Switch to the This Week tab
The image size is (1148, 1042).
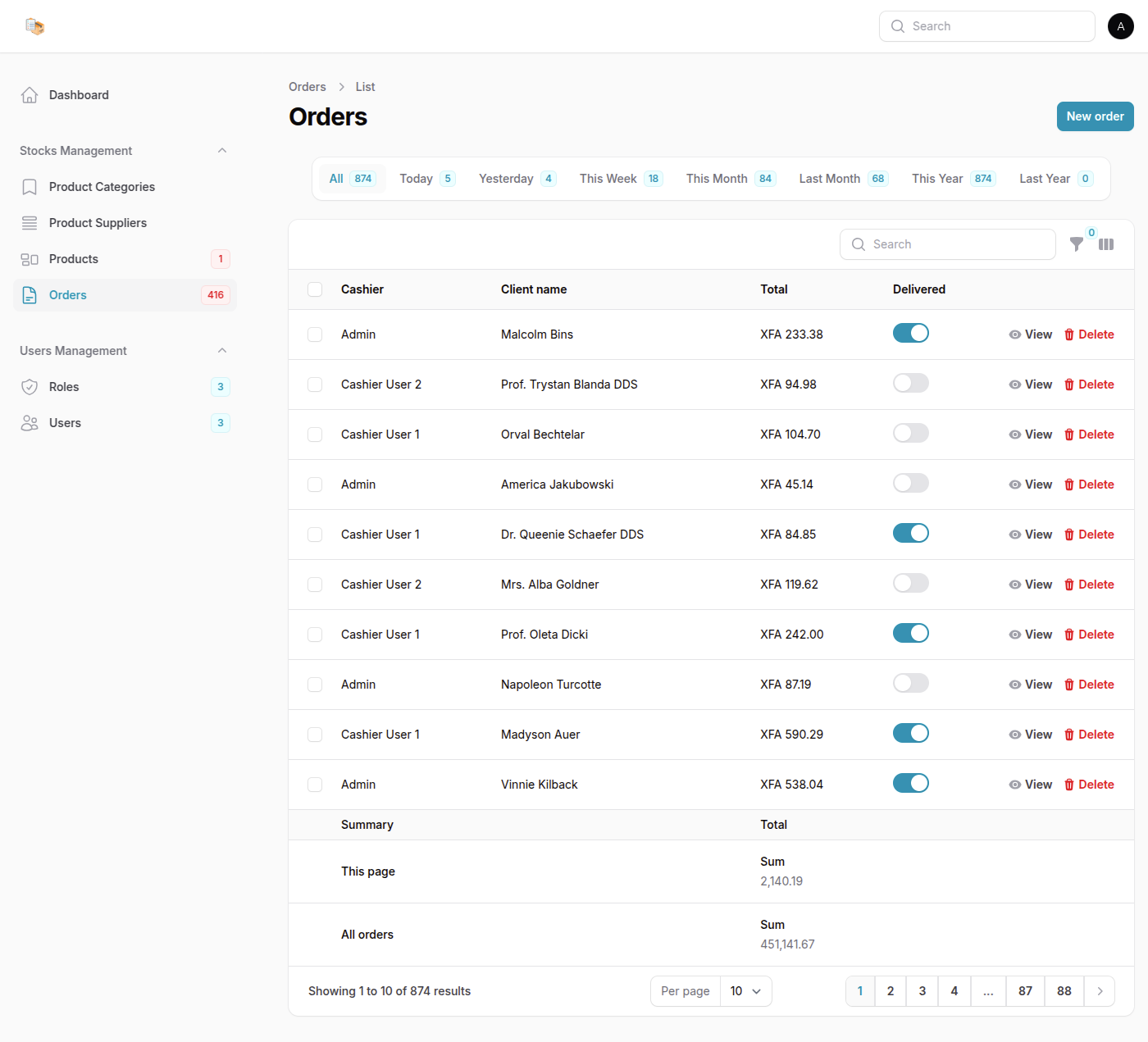[620, 179]
